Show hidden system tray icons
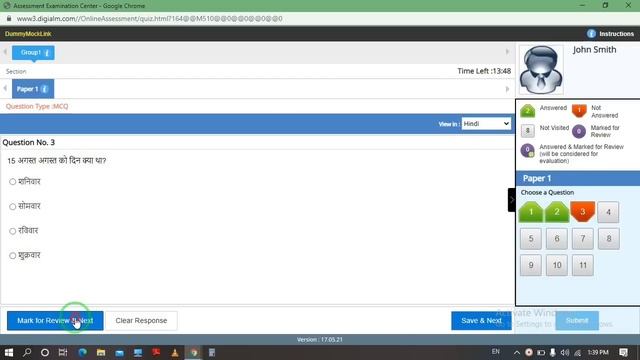This screenshot has width=640, height=360. click(x=517, y=352)
